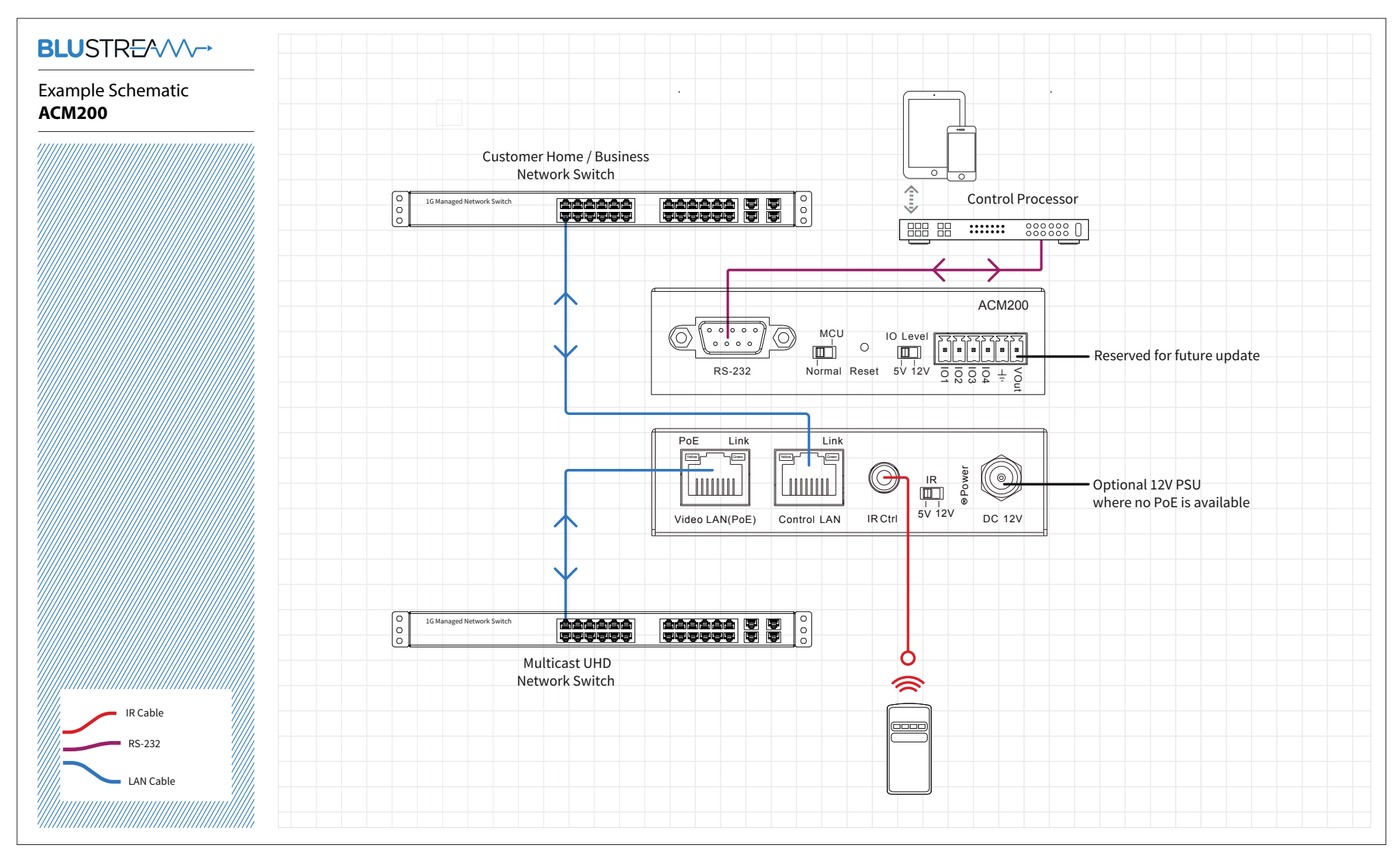Screen dimensions: 1400x860
Task: Click the IR Ctrl jack socket
Action: pos(883,478)
